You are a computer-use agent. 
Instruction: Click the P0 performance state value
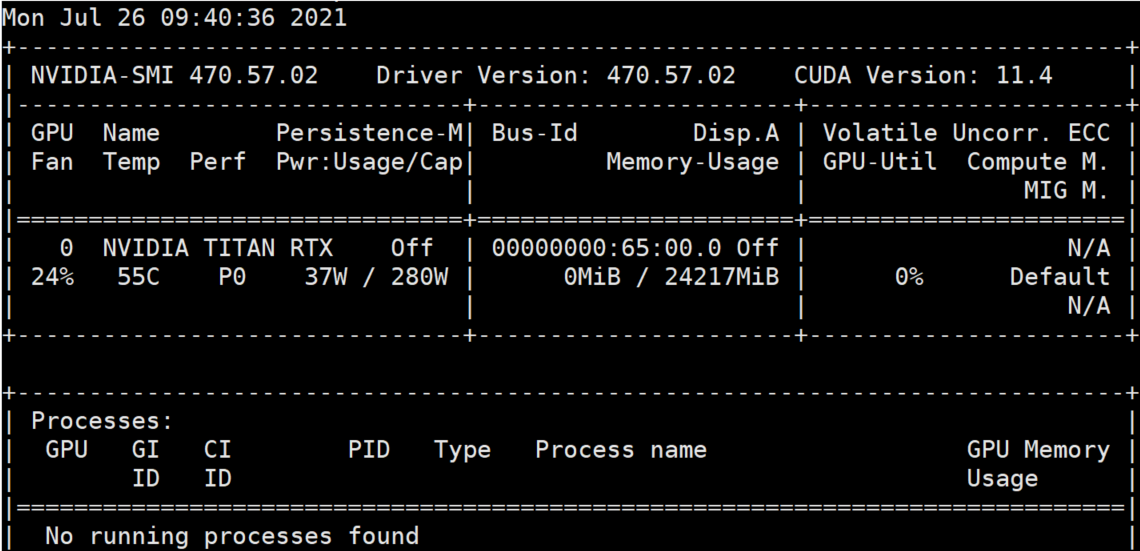(232, 277)
